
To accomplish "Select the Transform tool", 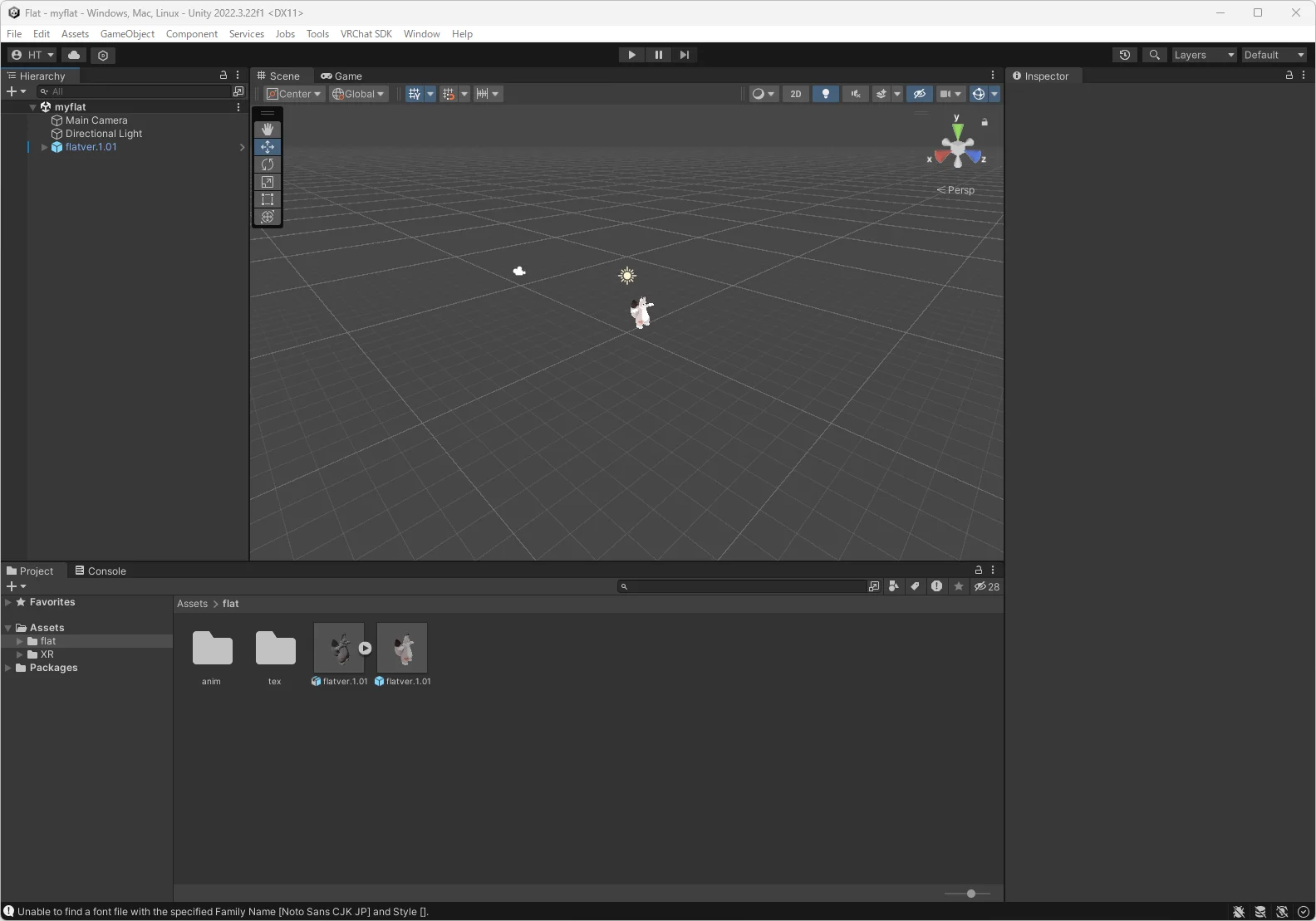I will pos(267,217).
